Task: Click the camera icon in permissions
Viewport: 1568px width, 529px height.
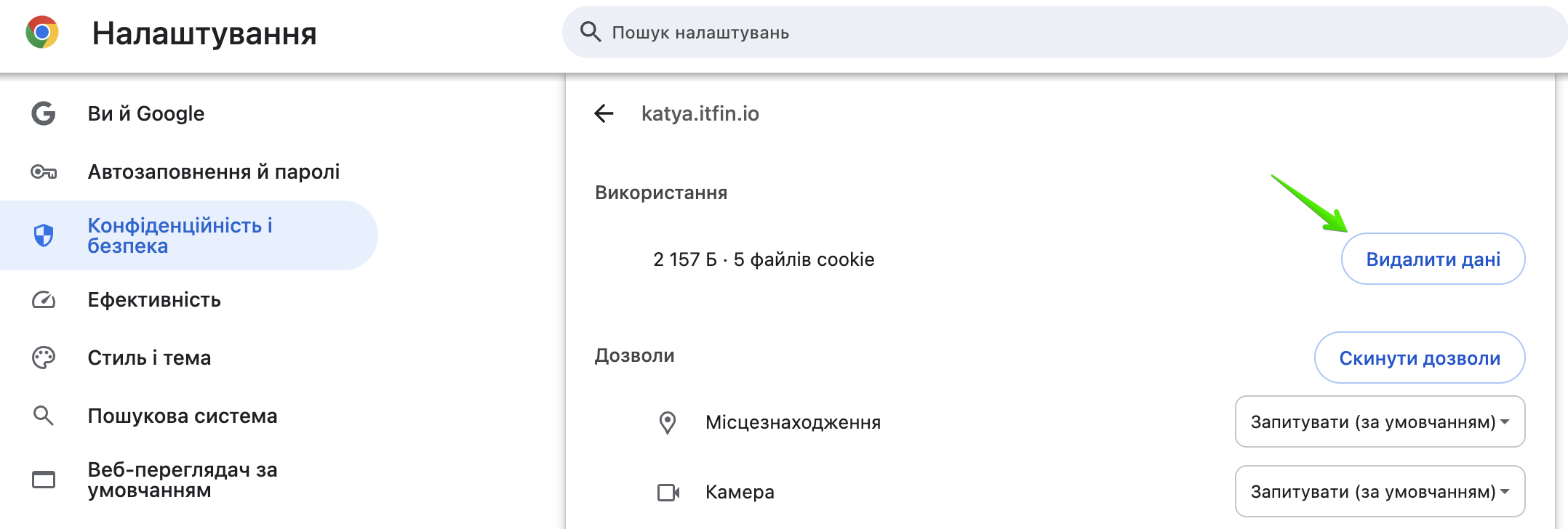Action: pyautogui.click(x=668, y=493)
